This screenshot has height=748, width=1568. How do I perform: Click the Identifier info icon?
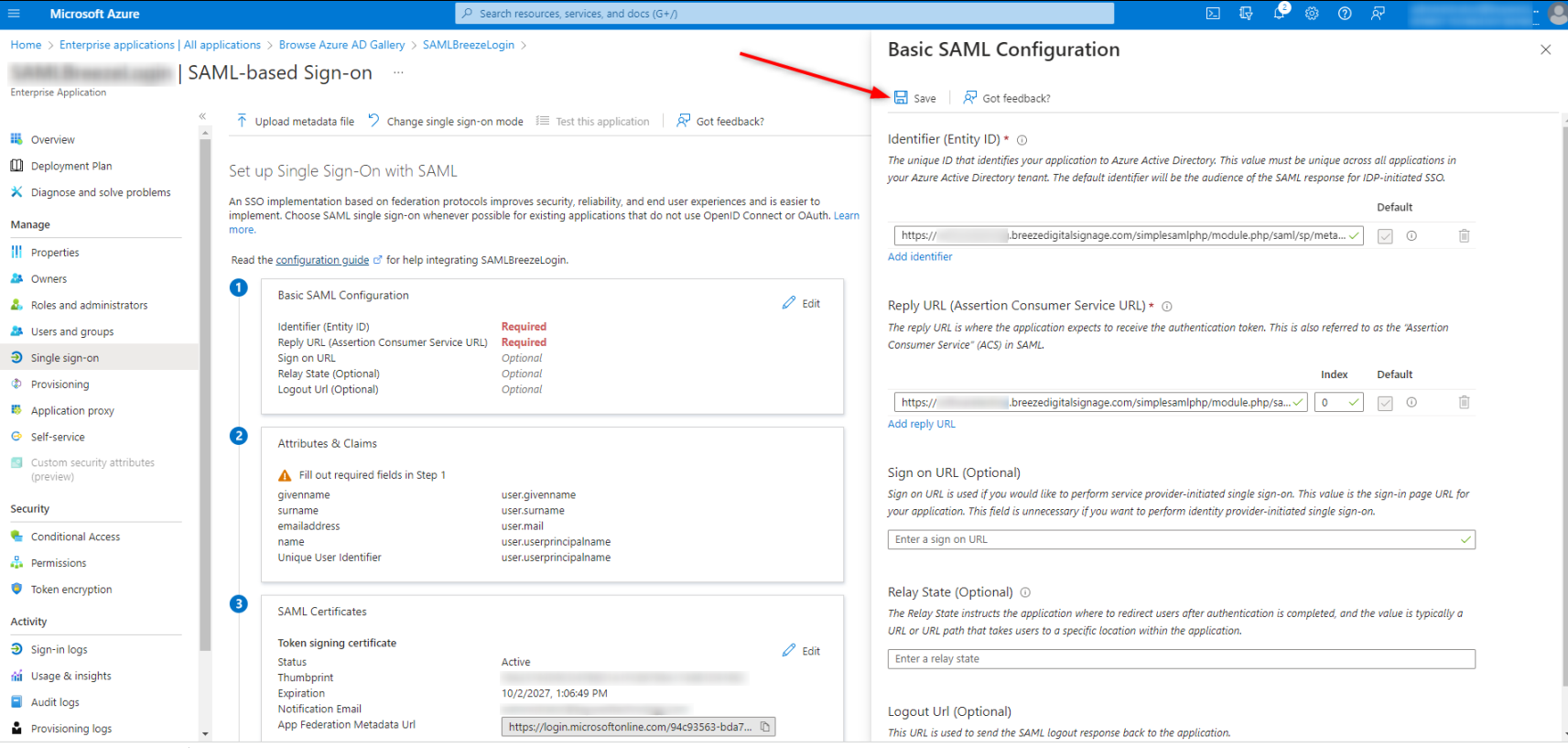click(x=1022, y=140)
